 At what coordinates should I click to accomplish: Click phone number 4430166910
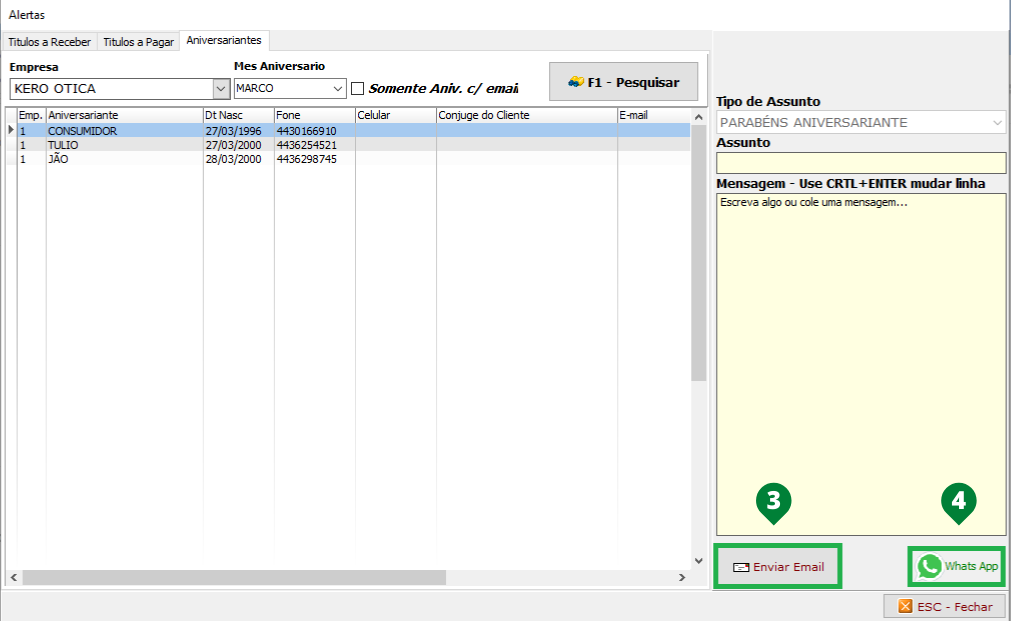[x=306, y=131]
